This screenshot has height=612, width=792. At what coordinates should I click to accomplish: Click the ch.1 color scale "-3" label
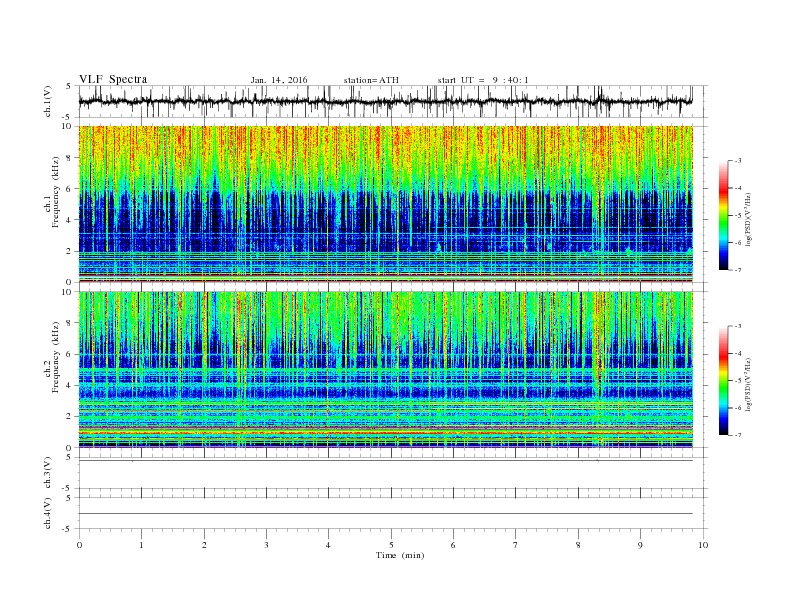point(737,161)
